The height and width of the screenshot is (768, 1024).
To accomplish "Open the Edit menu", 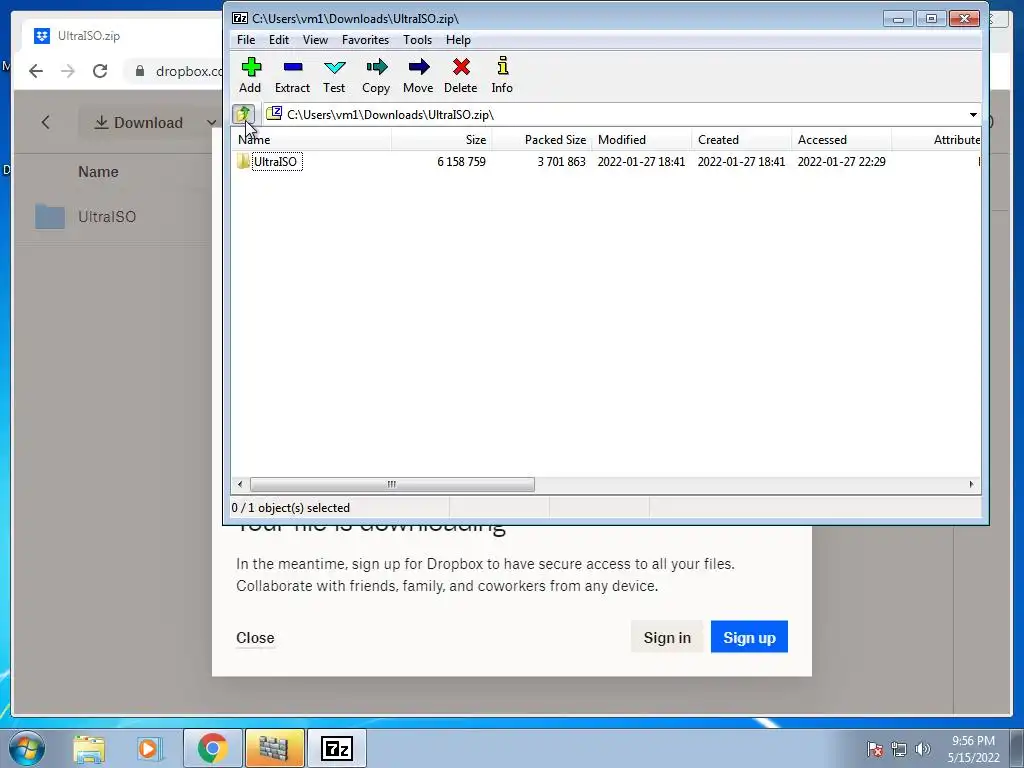I will click(x=279, y=40).
